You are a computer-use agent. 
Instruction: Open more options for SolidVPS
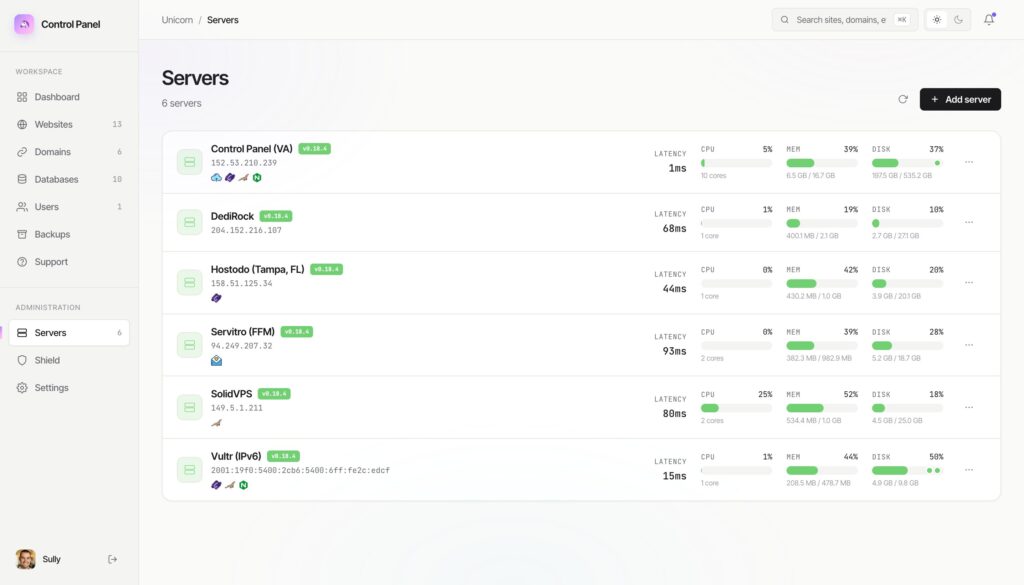click(x=969, y=407)
